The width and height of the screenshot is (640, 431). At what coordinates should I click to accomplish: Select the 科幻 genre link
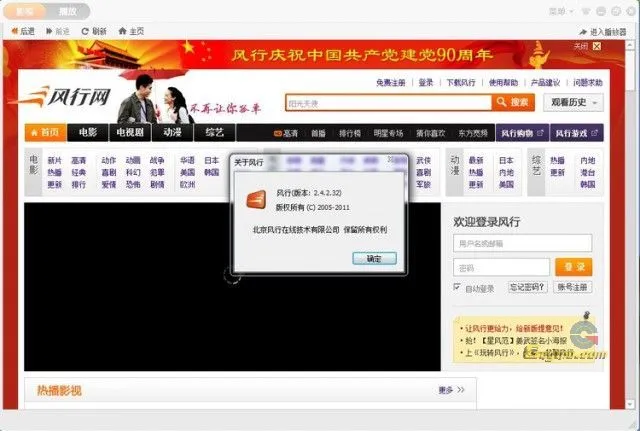click(x=133, y=173)
